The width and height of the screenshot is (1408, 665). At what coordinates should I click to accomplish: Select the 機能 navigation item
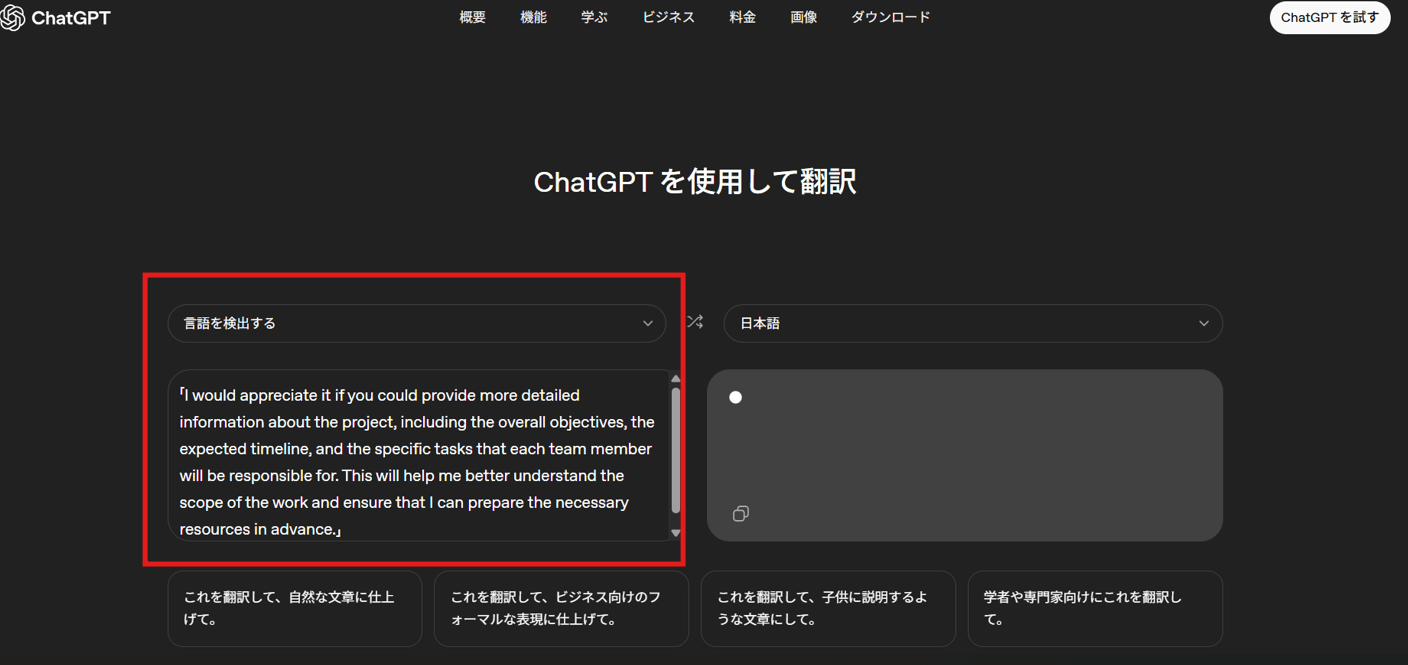pos(533,17)
